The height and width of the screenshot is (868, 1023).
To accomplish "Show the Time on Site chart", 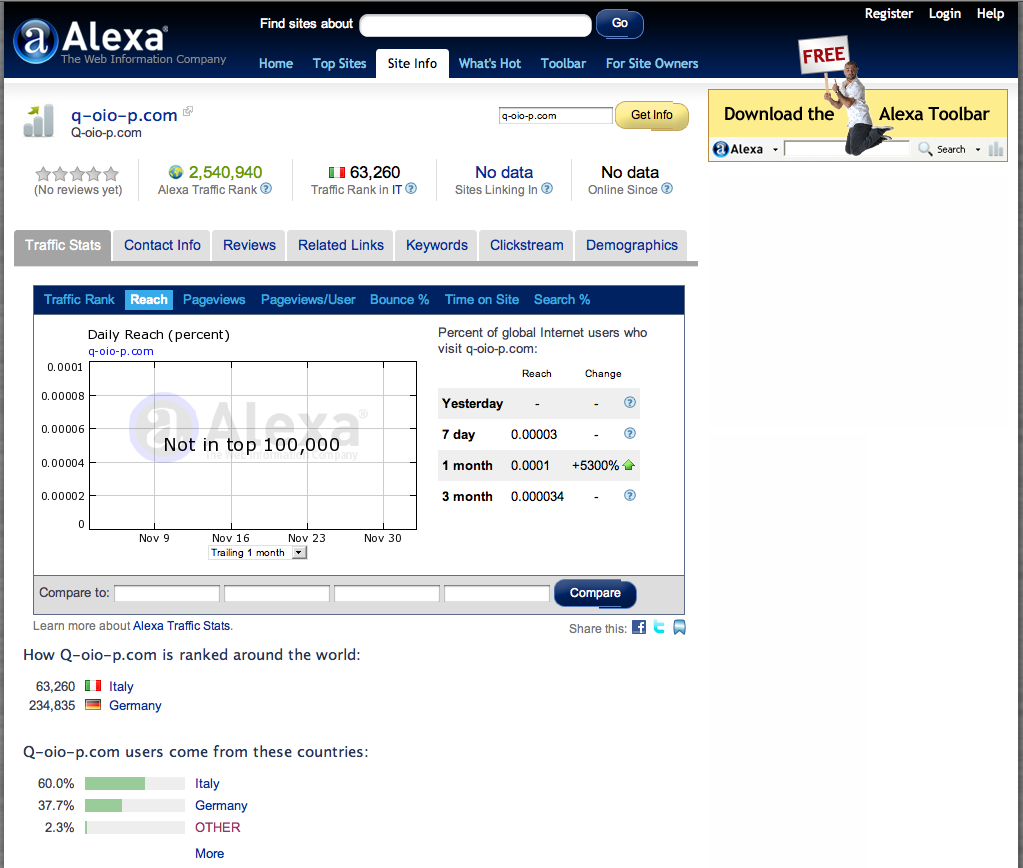I will 482,300.
